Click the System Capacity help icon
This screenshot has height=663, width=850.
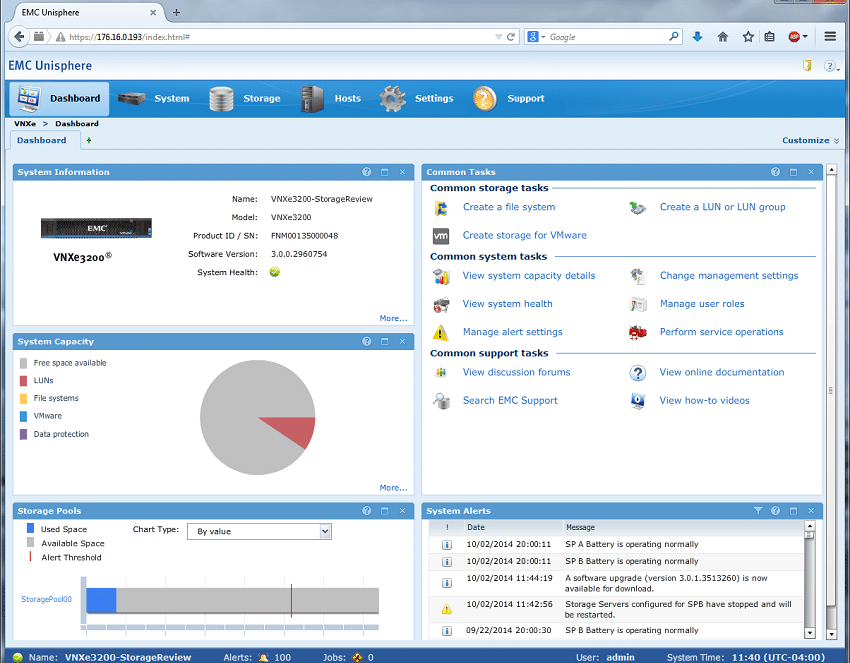click(x=367, y=342)
